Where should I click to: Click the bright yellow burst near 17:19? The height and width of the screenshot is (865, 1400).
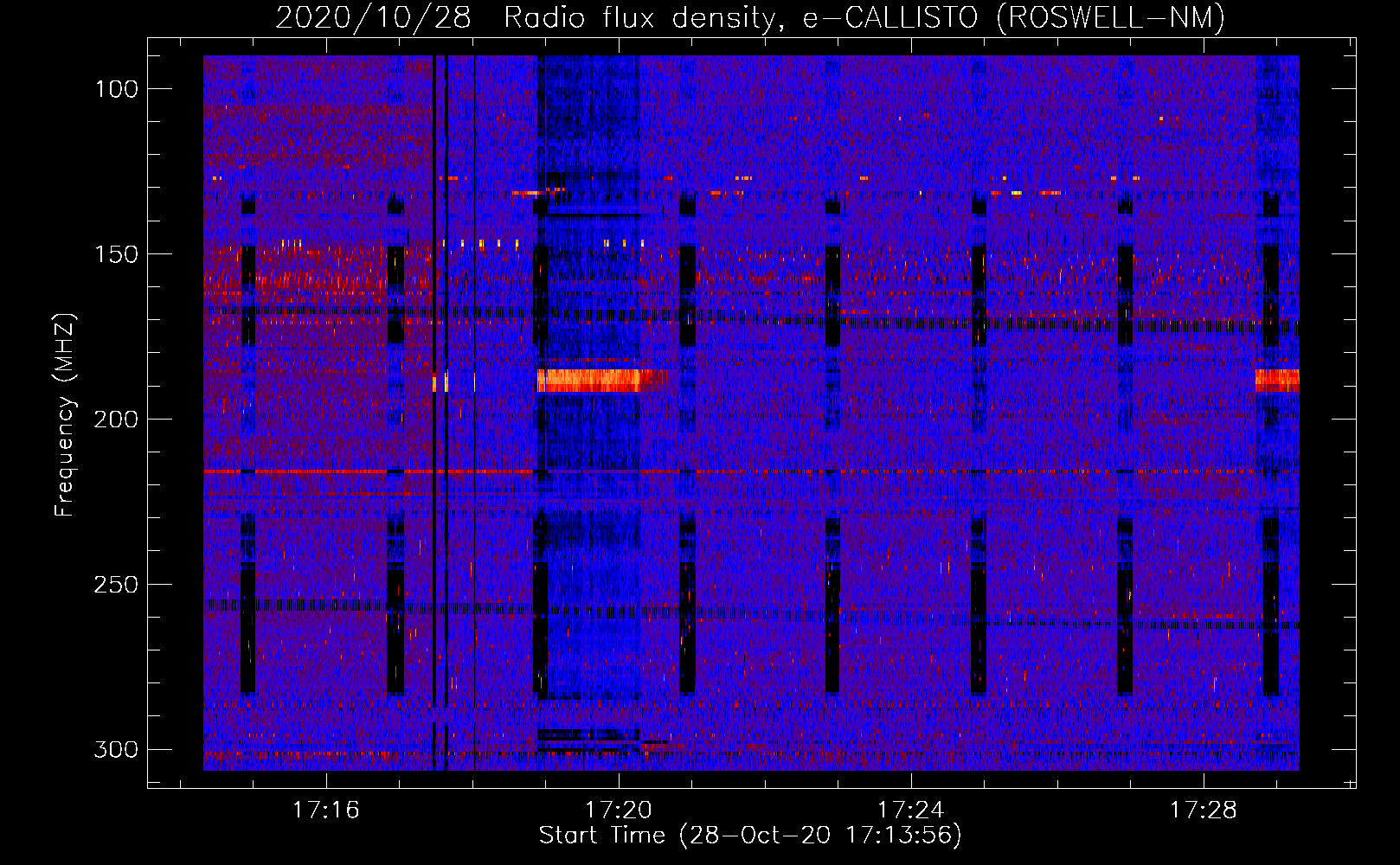click(601, 381)
